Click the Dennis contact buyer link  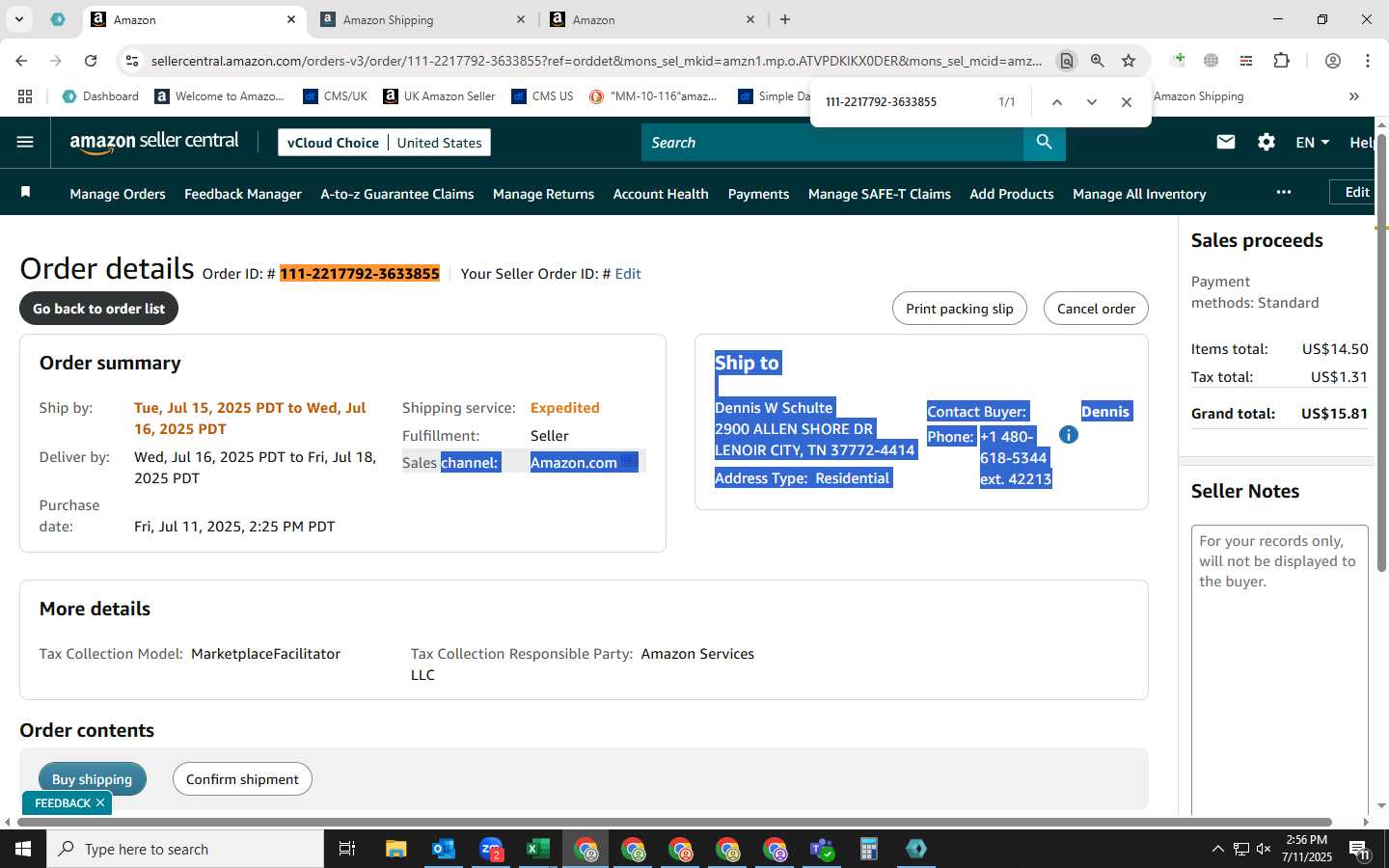pos(1105,412)
